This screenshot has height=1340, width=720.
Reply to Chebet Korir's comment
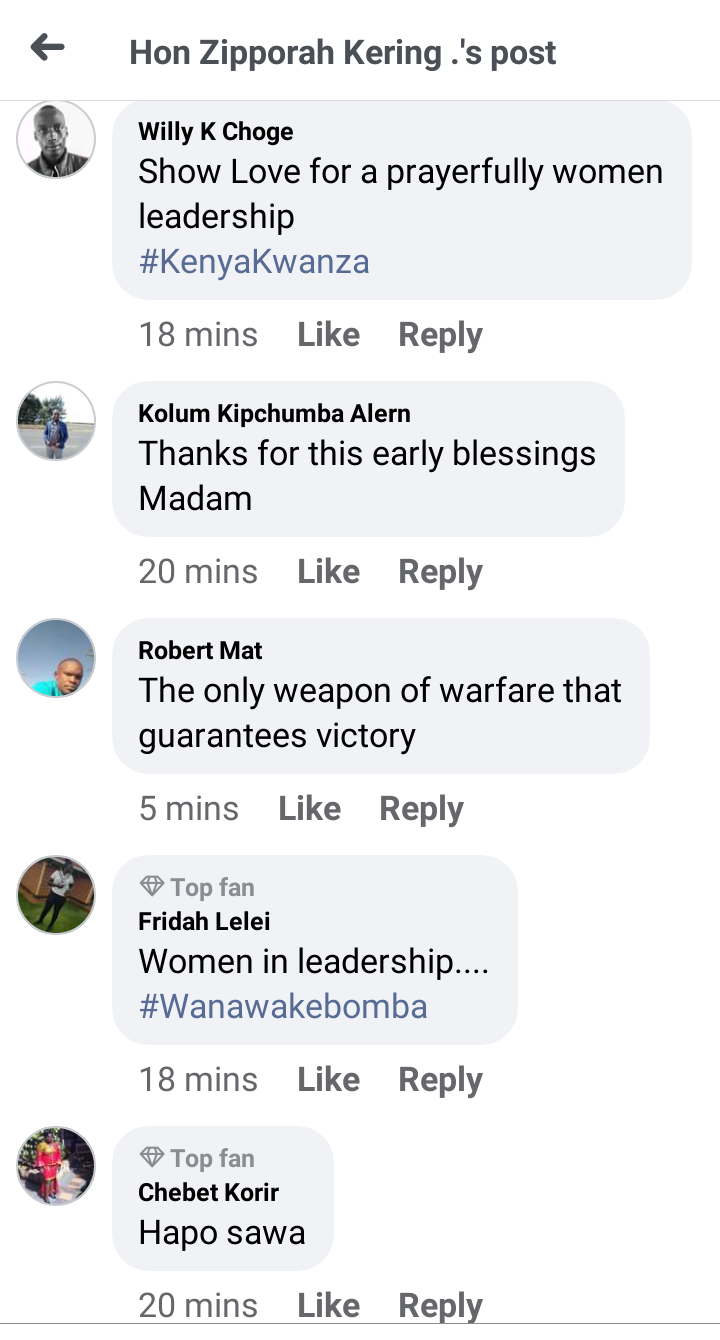440,1305
